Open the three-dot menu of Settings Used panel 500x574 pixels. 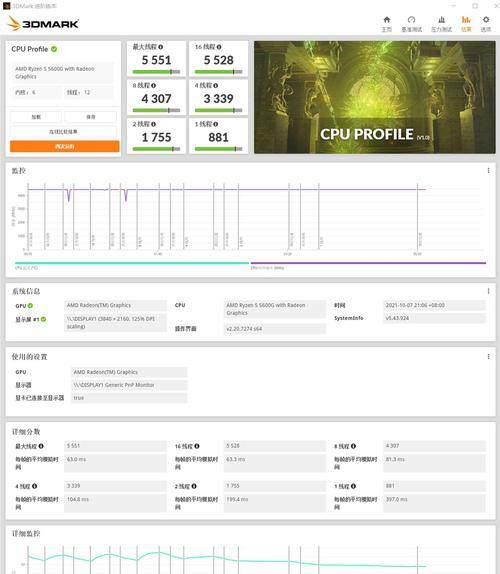coord(488,357)
